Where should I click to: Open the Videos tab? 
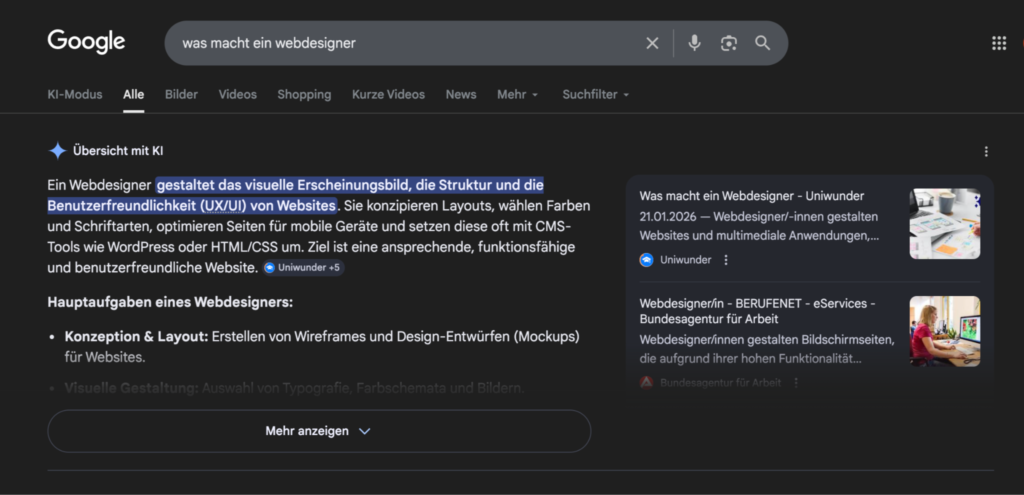click(x=238, y=94)
